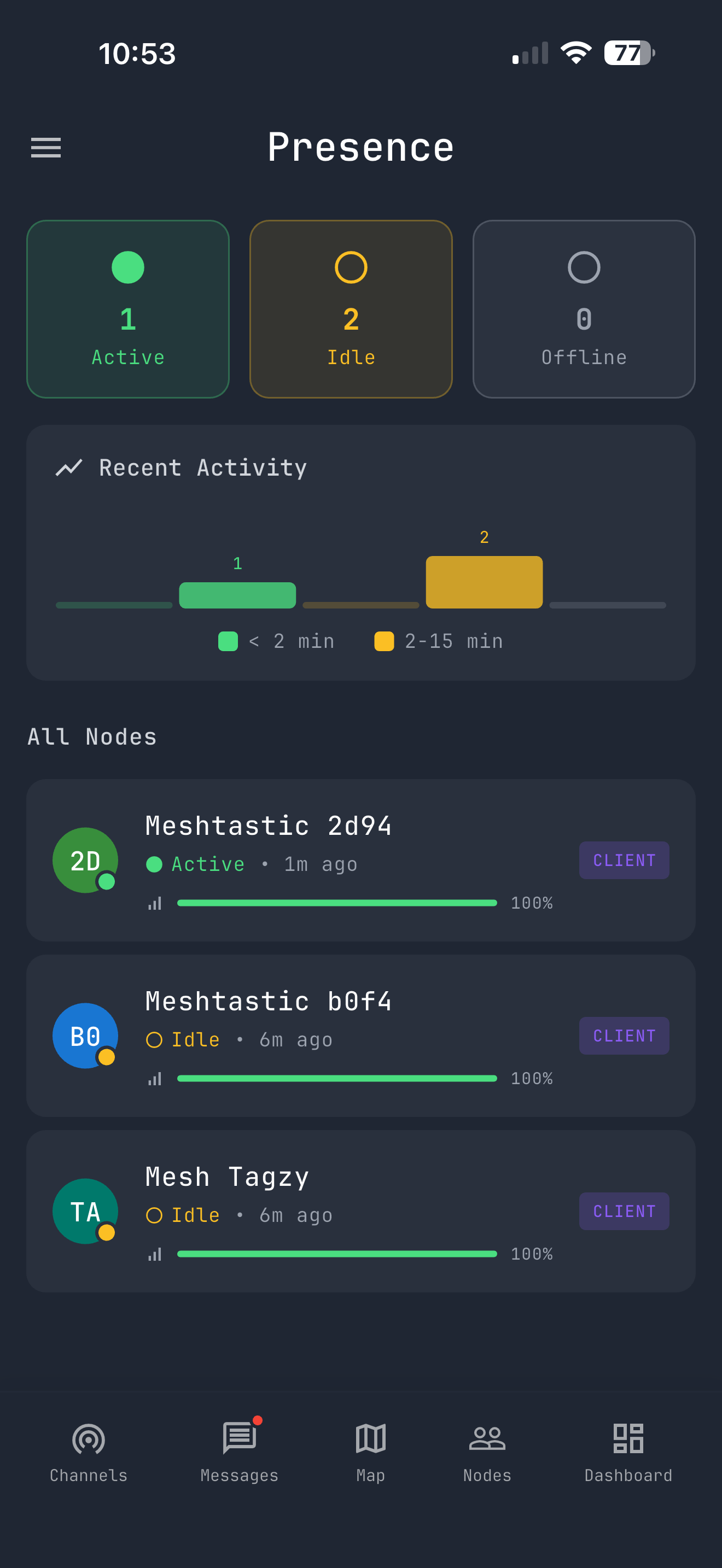Open the Nodes people icon
Screen dimensions: 722x1568
pyautogui.click(x=487, y=1438)
